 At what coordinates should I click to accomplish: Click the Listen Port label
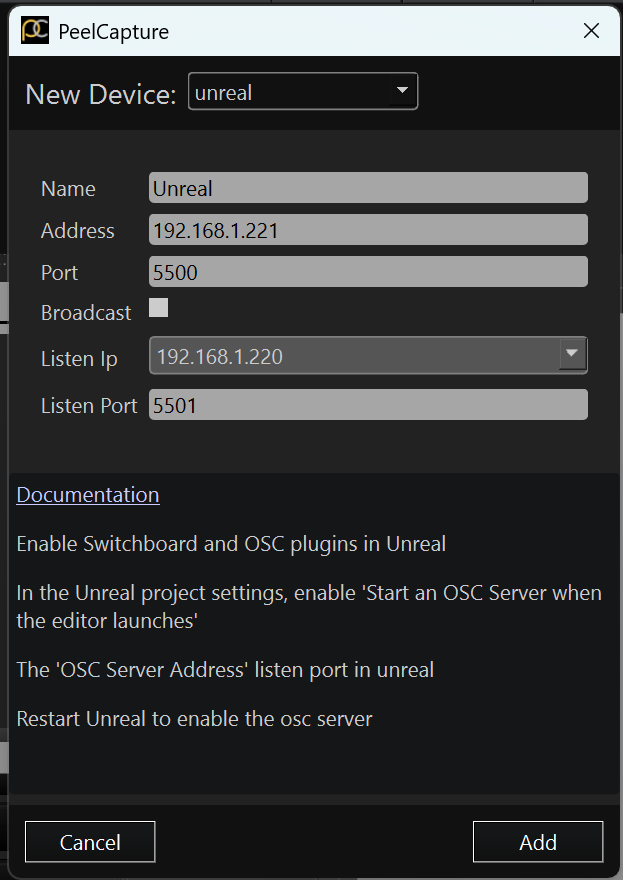tap(89, 406)
